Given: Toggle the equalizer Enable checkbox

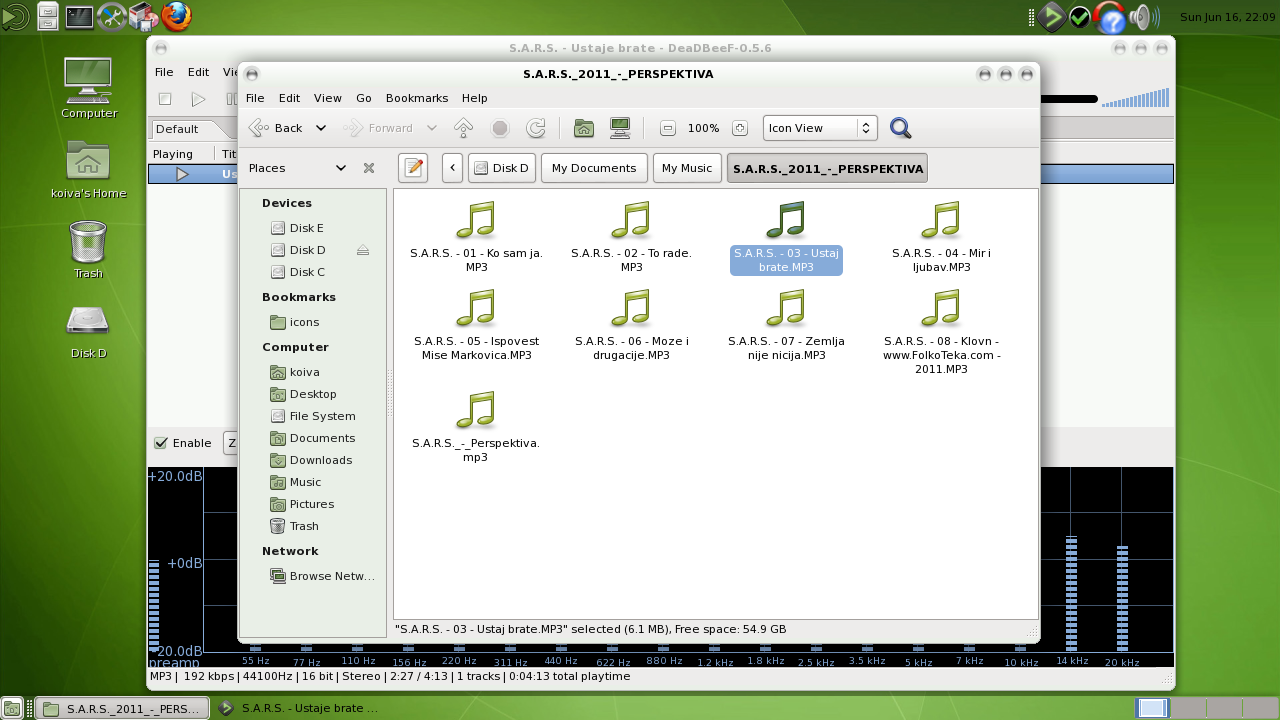Looking at the screenshot, I should coord(160,443).
